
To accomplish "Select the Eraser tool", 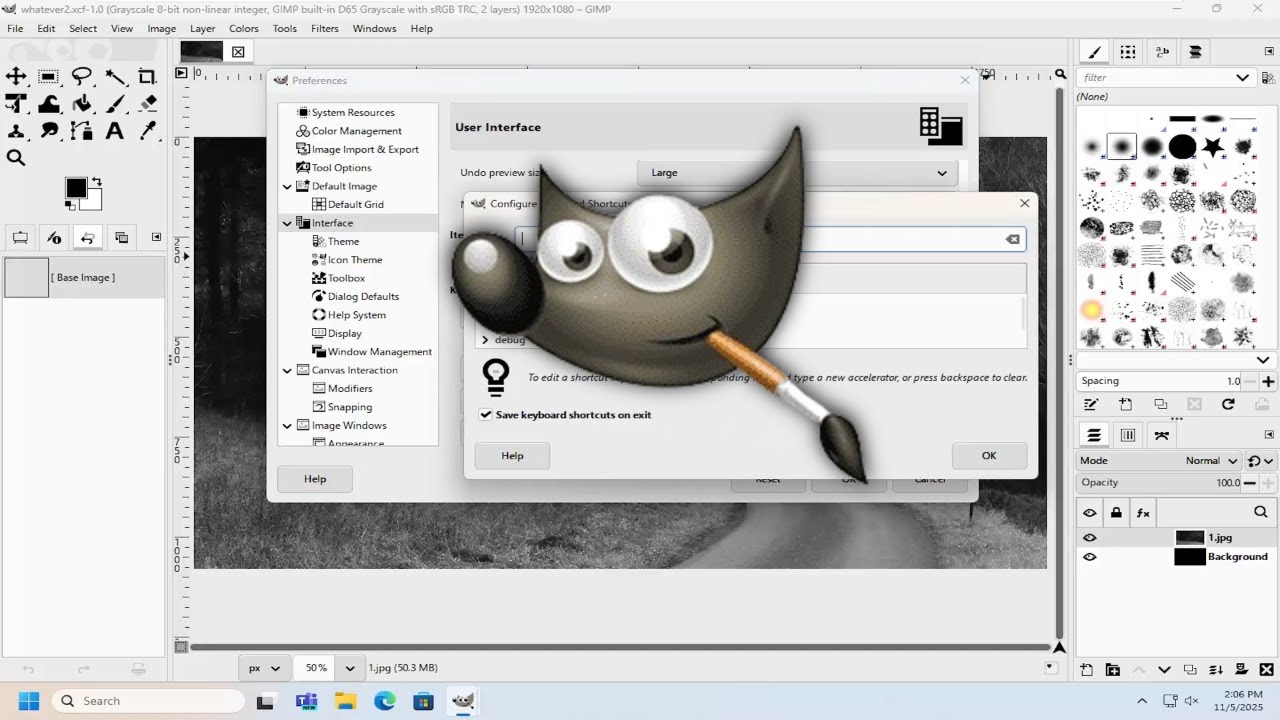I will (x=148, y=103).
